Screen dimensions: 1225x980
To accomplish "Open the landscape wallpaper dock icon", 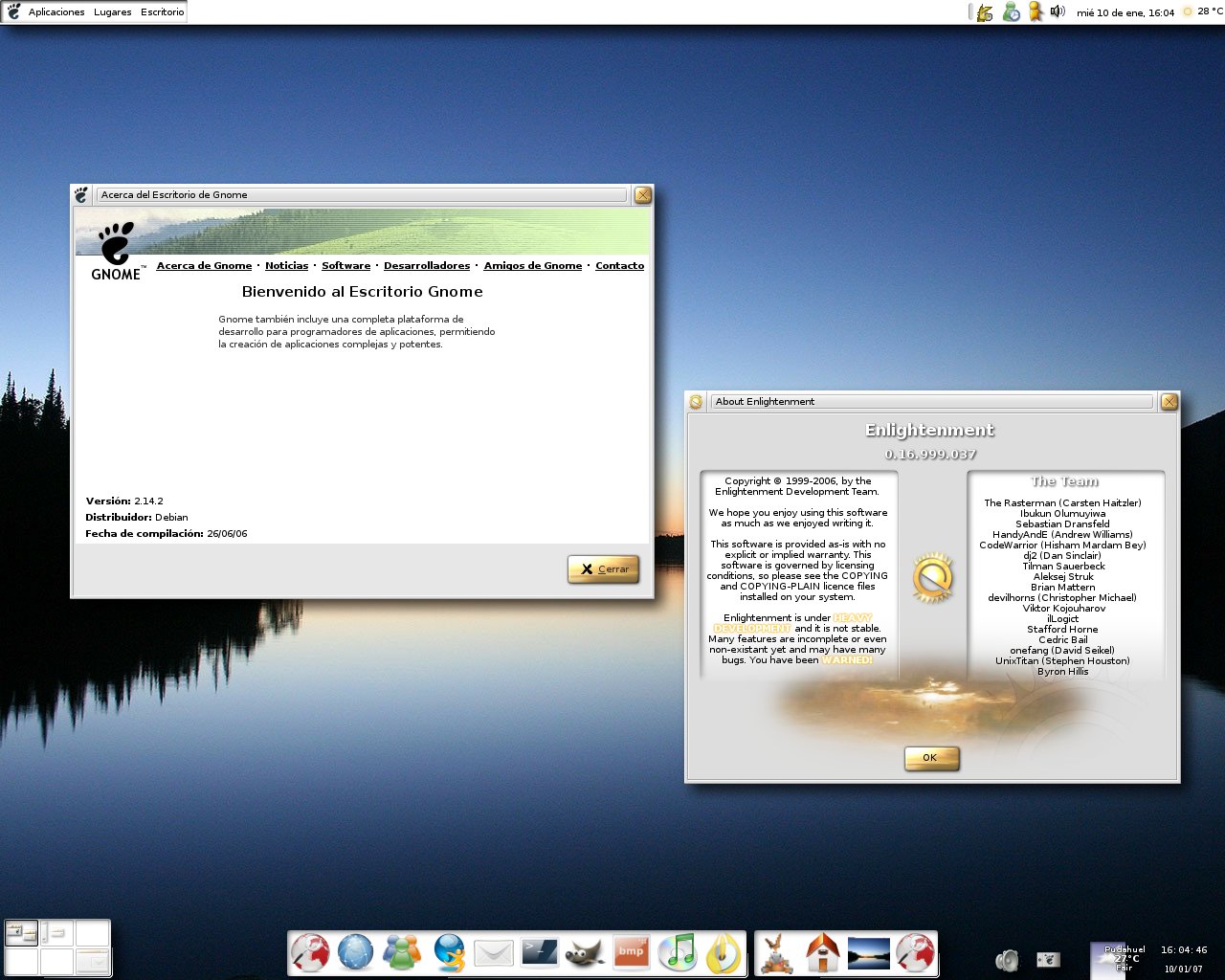I will coord(869,953).
